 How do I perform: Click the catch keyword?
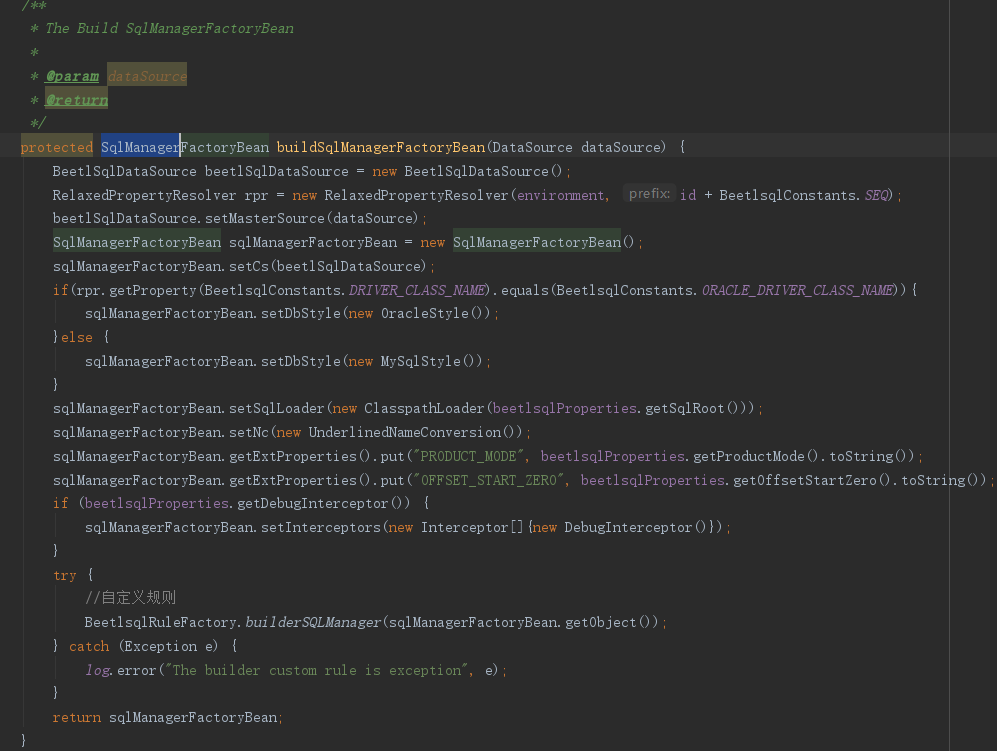89,647
